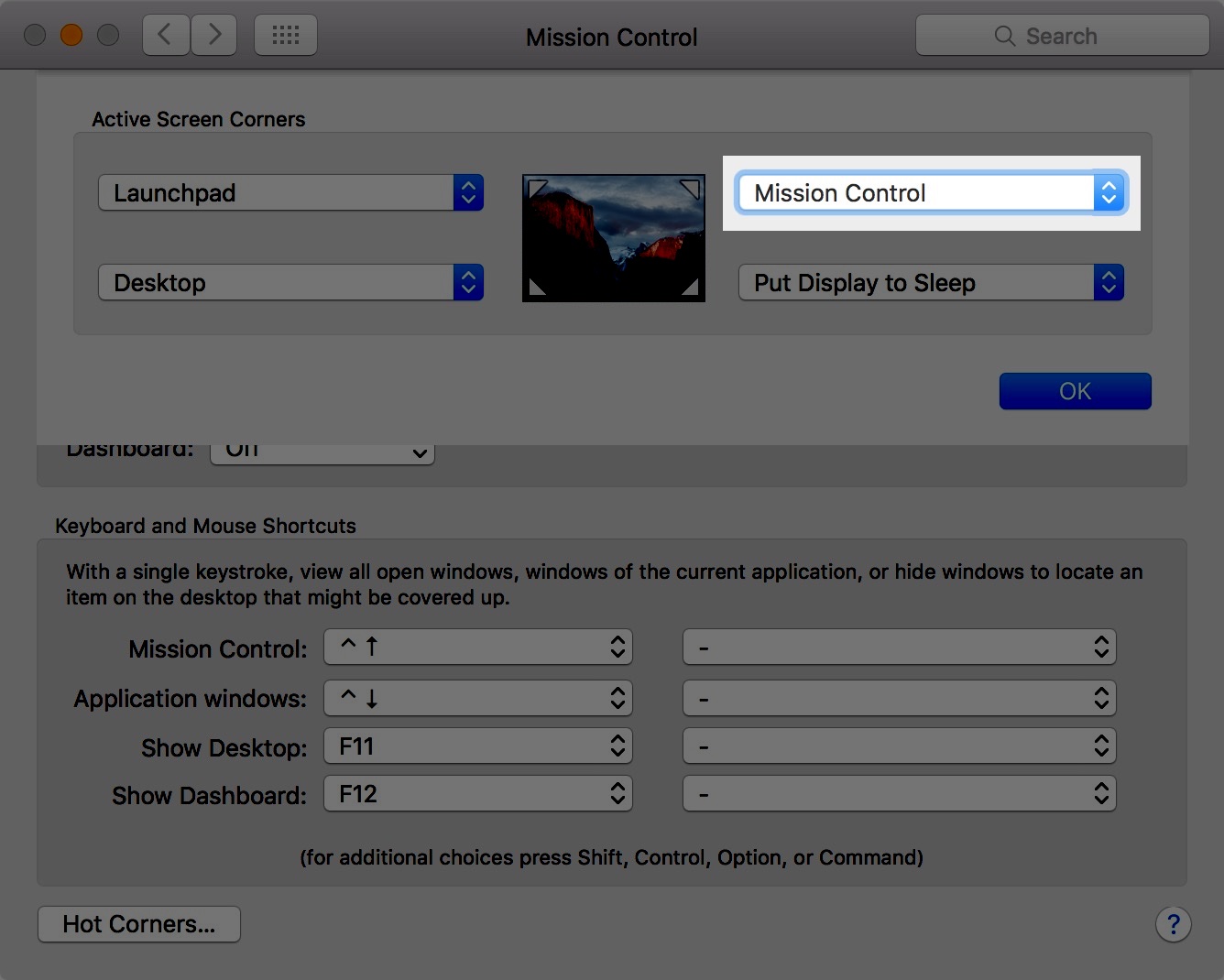Image resolution: width=1224 pixels, height=980 pixels.
Task: Show all preferences grid icon
Action: 286,36
